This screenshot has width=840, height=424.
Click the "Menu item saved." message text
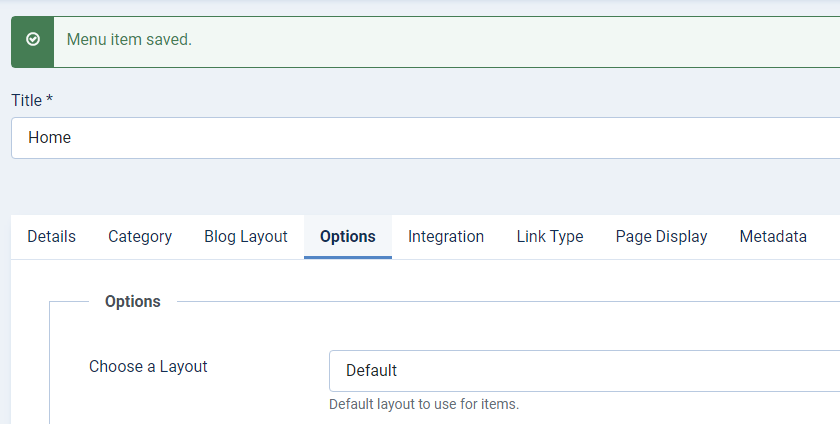(x=129, y=40)
